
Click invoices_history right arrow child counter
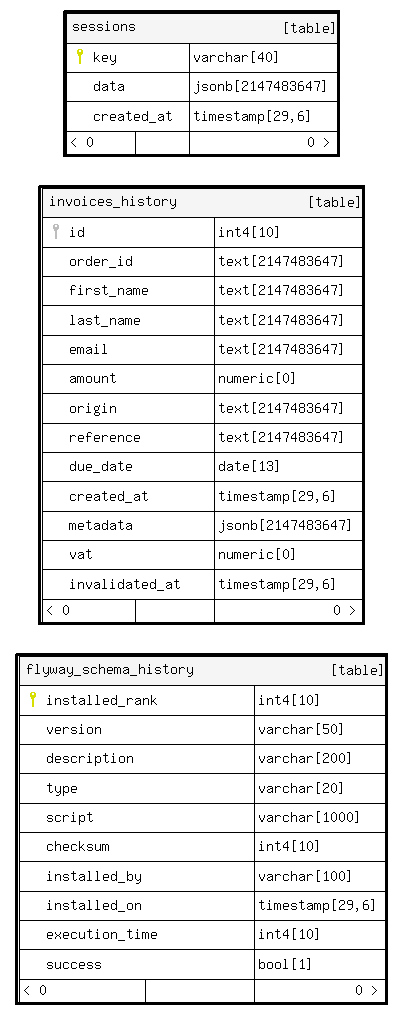pos(344,610)
